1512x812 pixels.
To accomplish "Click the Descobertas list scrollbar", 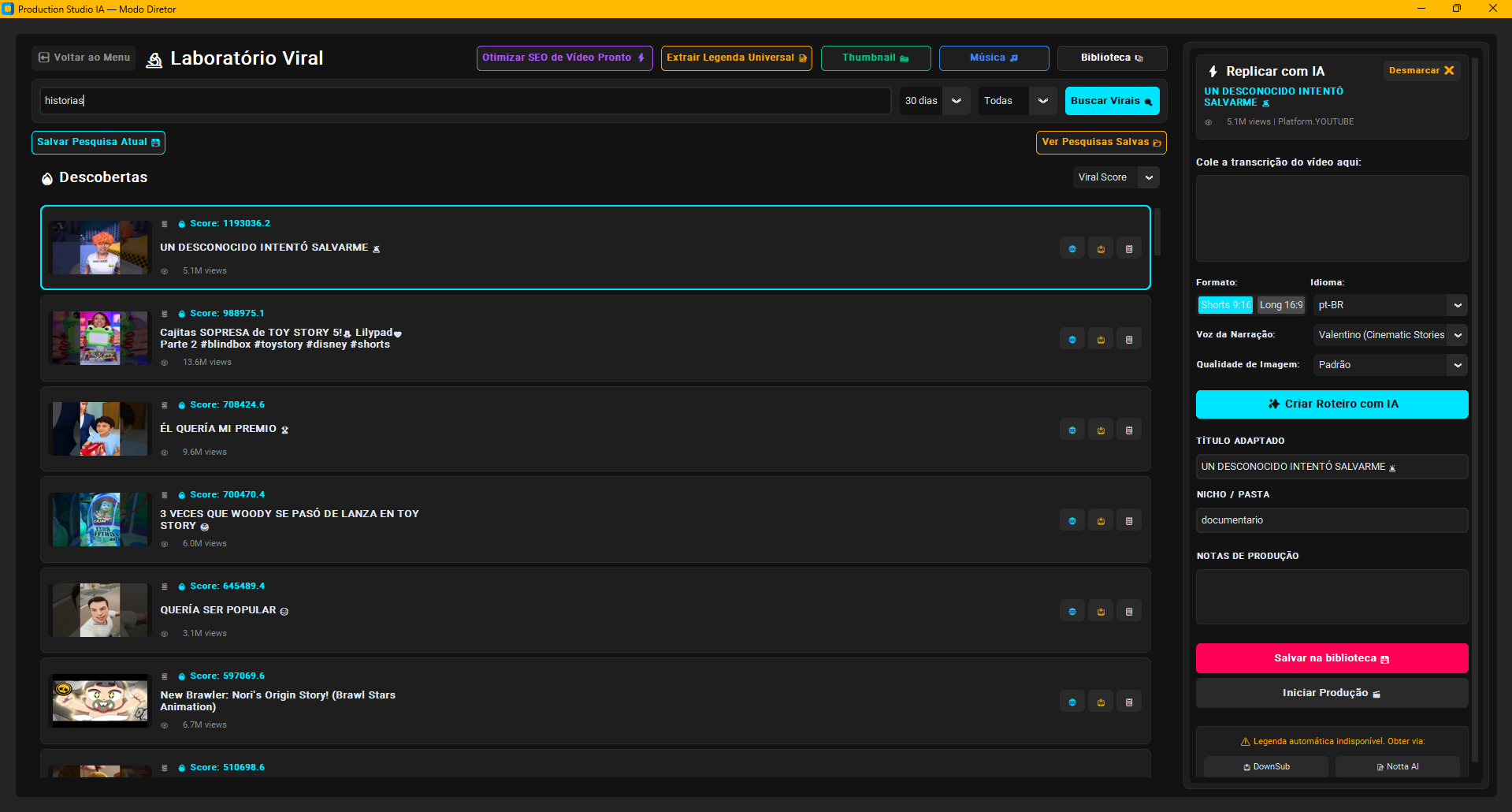I will coord(1157,232).
